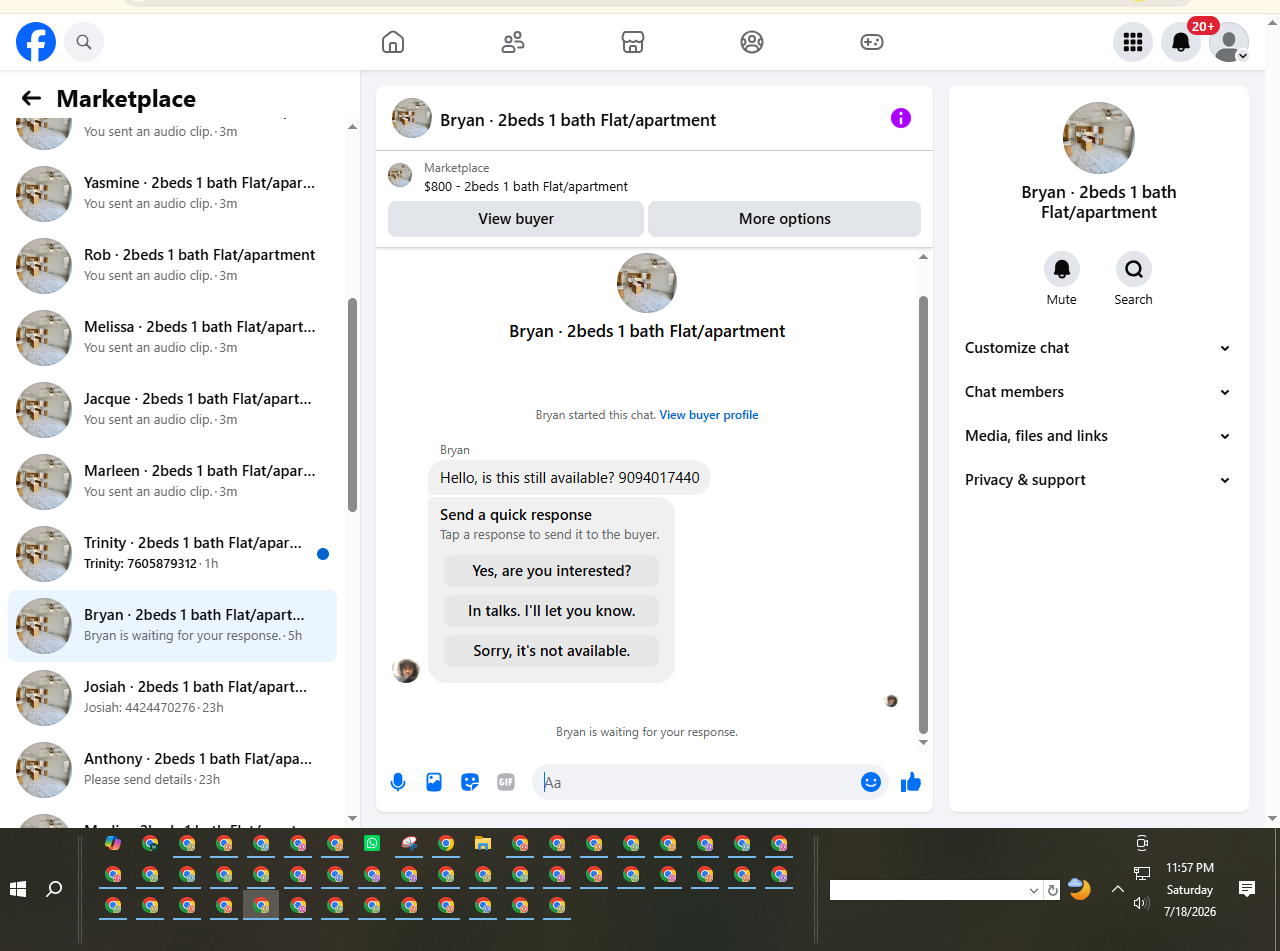
Task: Click Bryan's avatar in the chat header
Action: 412,118
